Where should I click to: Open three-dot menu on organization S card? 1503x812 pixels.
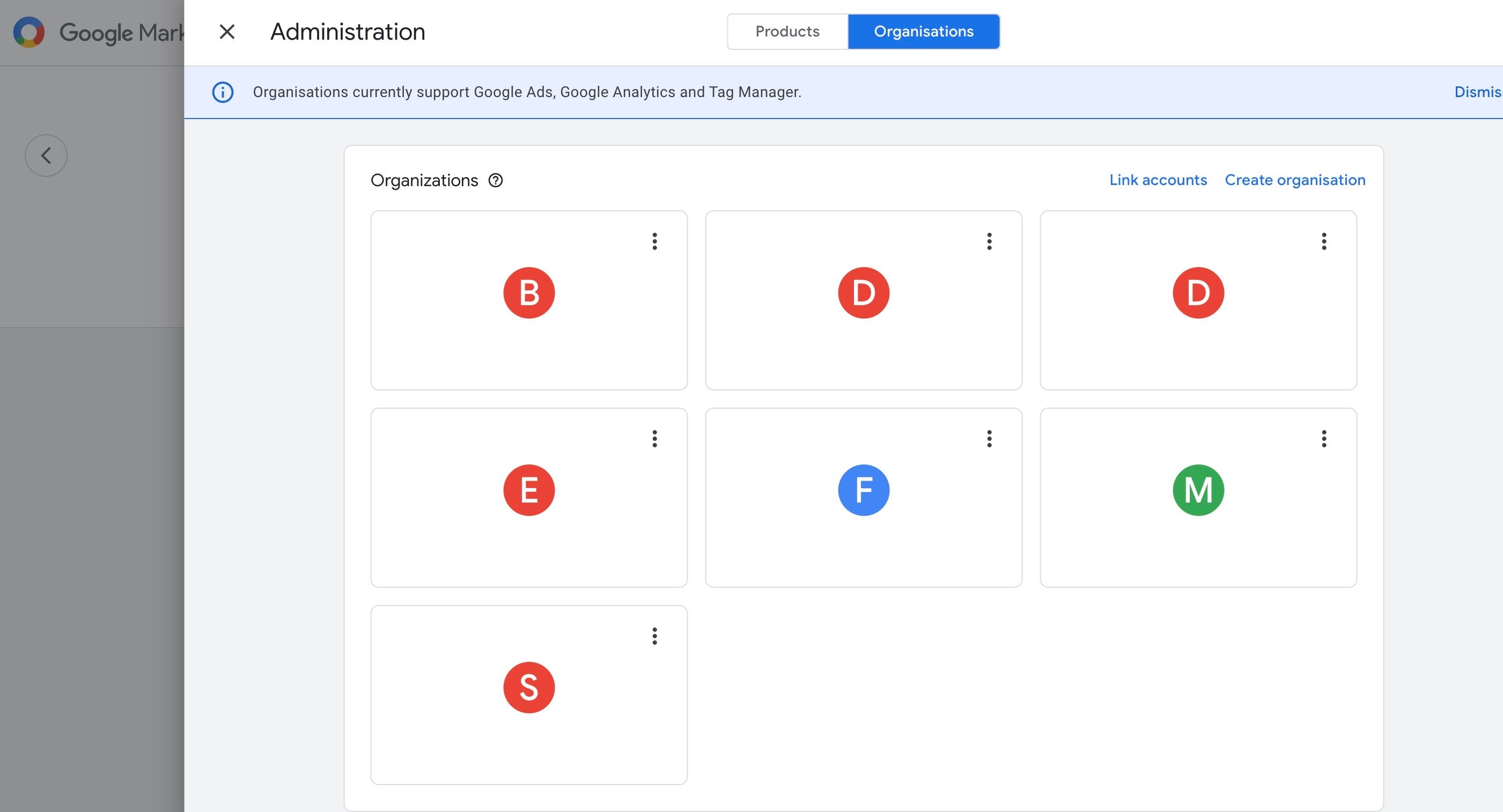coord(654,636)
